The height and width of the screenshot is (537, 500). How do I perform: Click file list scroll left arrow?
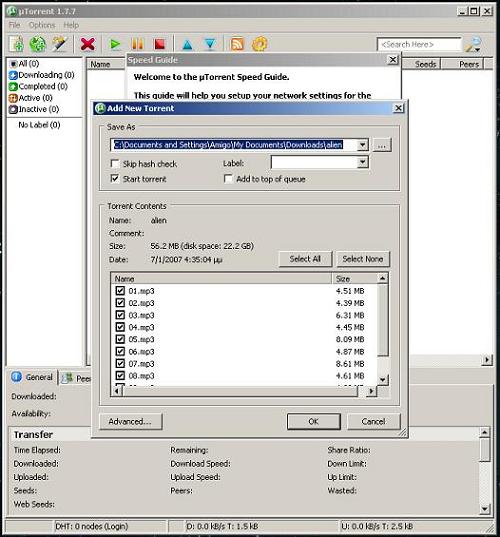[x=117, y=391]
